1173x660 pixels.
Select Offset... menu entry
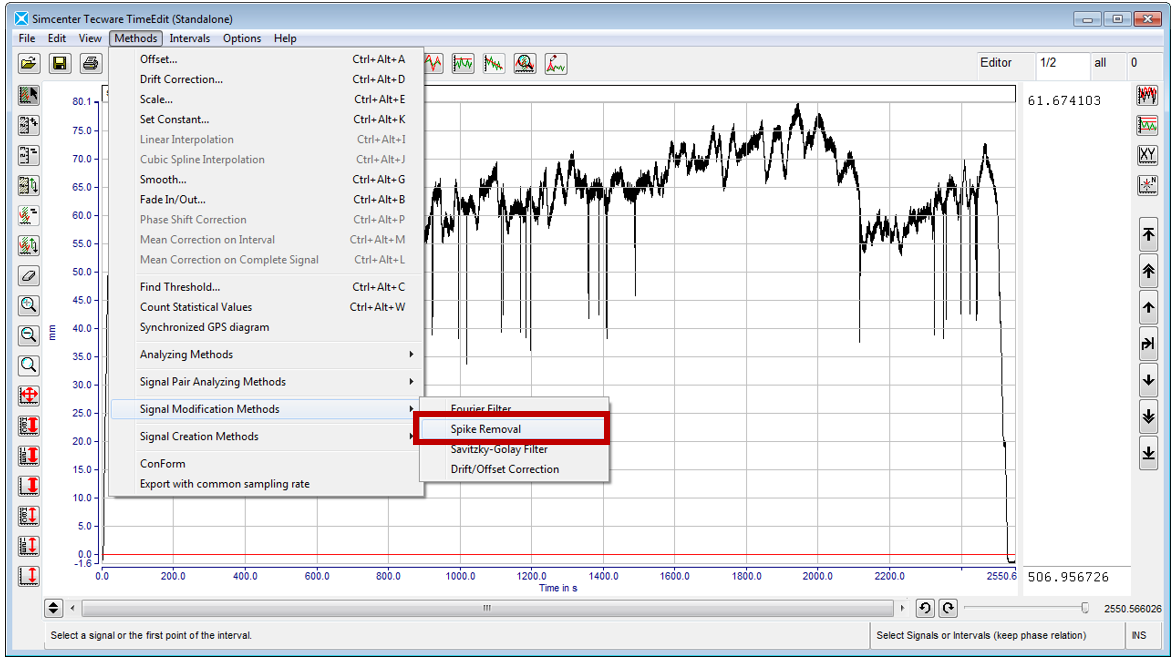click(x=266, y=59)
